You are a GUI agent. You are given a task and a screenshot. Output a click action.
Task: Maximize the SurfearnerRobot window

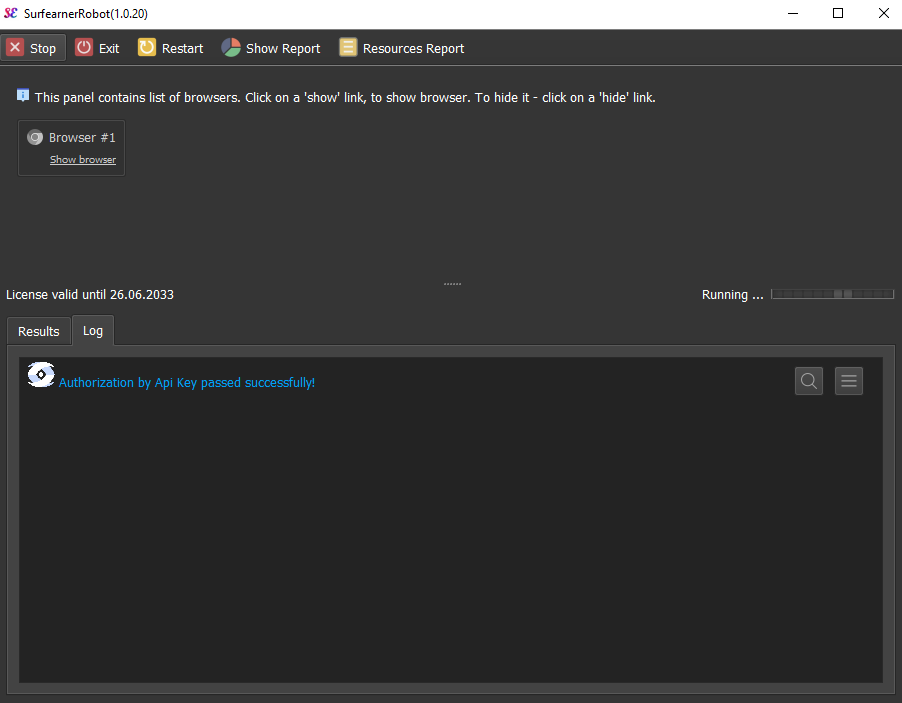[838, 13]
